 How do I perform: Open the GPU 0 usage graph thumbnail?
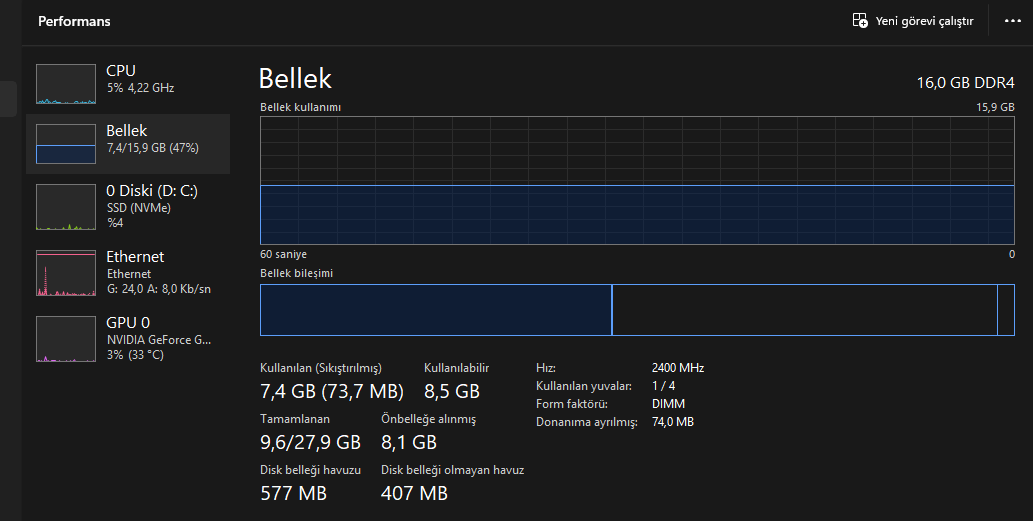coord(66,339)
